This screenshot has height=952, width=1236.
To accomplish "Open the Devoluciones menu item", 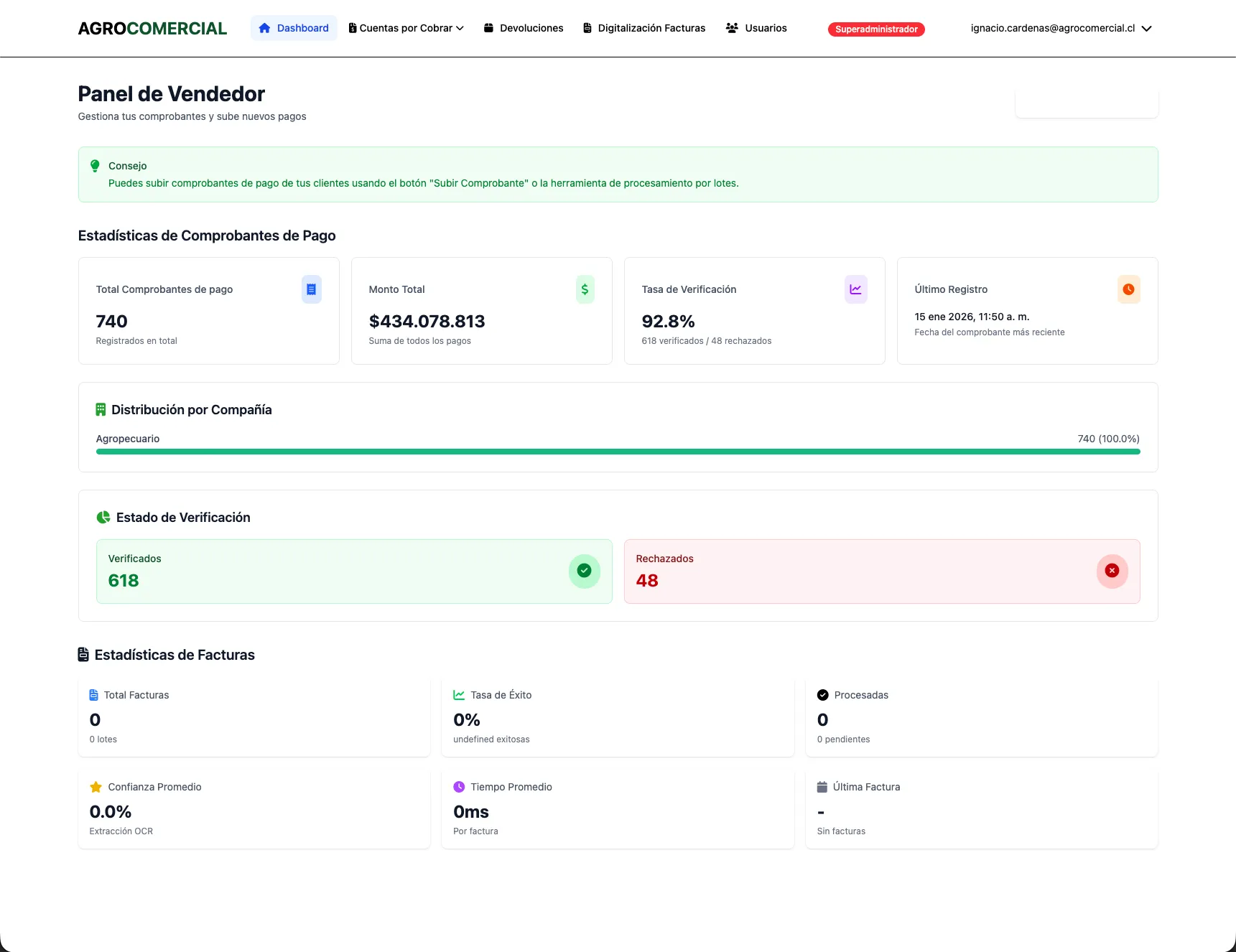I will click(524, 28).
